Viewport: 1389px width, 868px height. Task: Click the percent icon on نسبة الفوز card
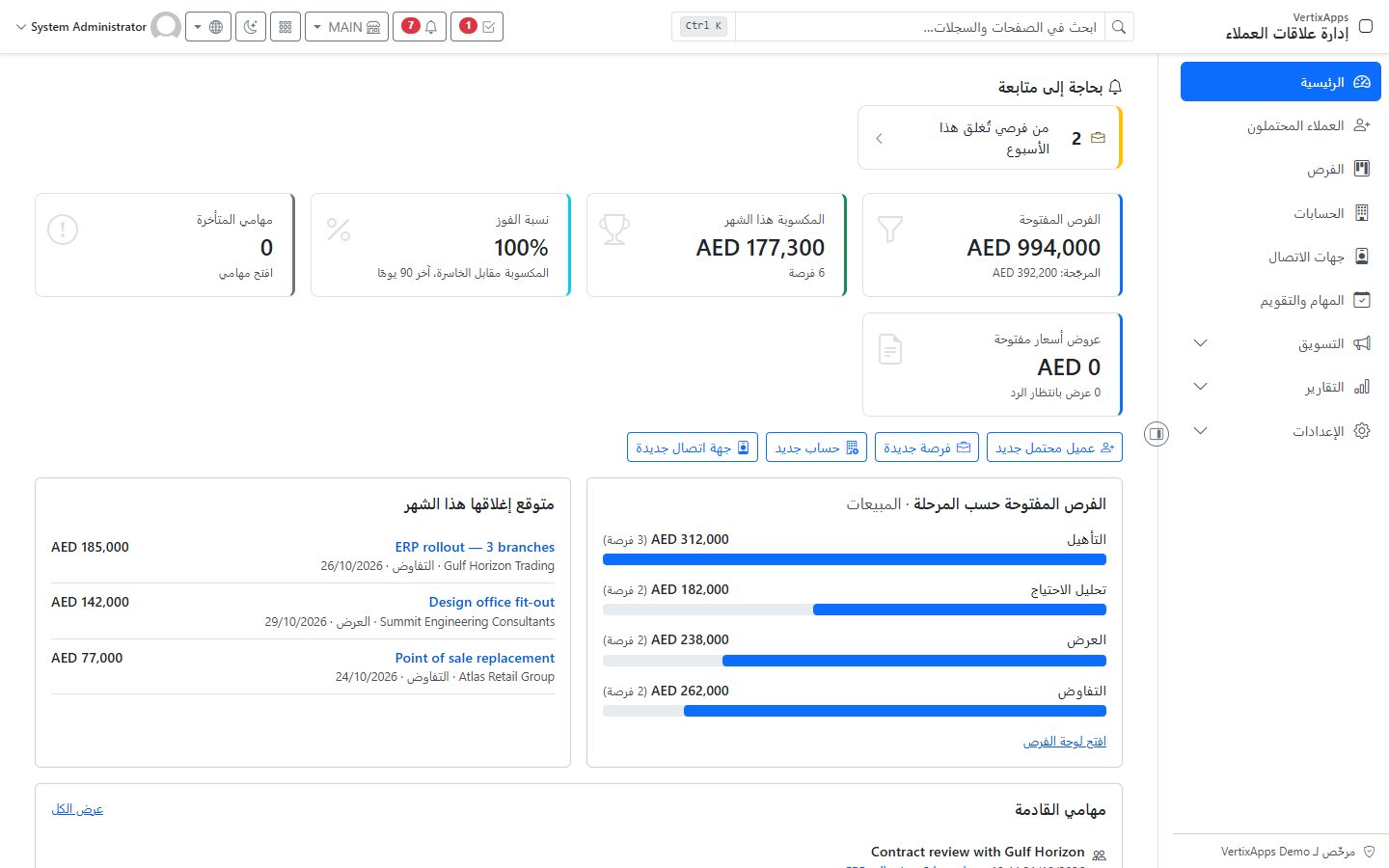click(x=339, y=230)
